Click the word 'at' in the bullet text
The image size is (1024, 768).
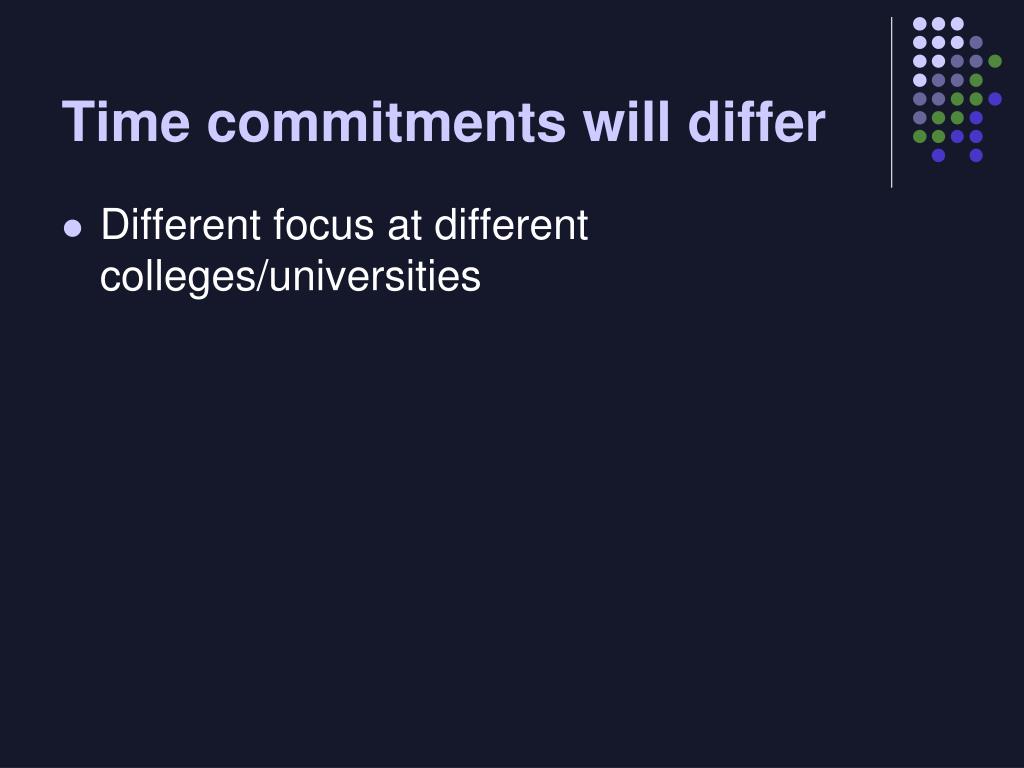coord(404,226)
